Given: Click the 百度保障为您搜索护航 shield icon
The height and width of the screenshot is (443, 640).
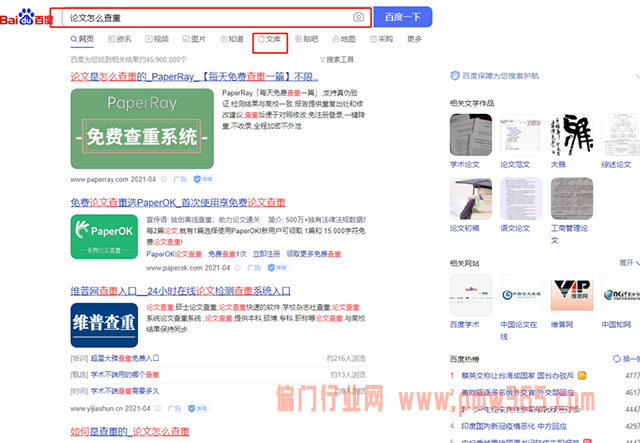Looking at the screenshot, I should pos(455,76).
